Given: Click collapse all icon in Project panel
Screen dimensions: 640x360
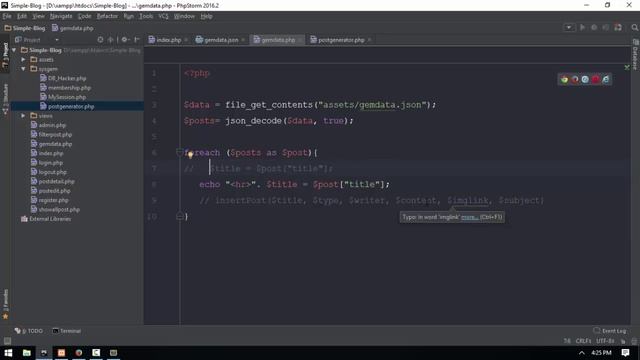Looking at the screenshot, I should pos(111,40).
